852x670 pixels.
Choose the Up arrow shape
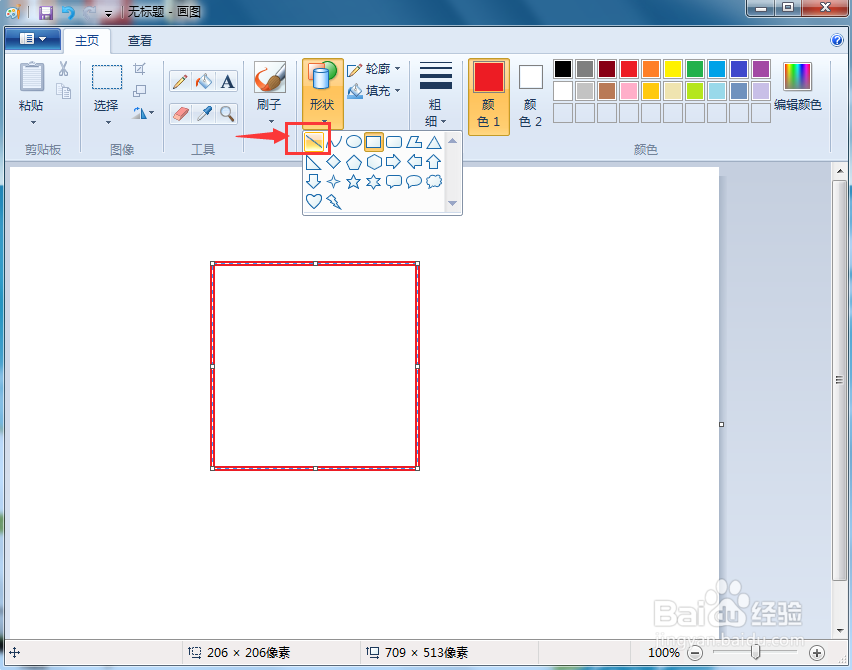click(x=434, y=162)
